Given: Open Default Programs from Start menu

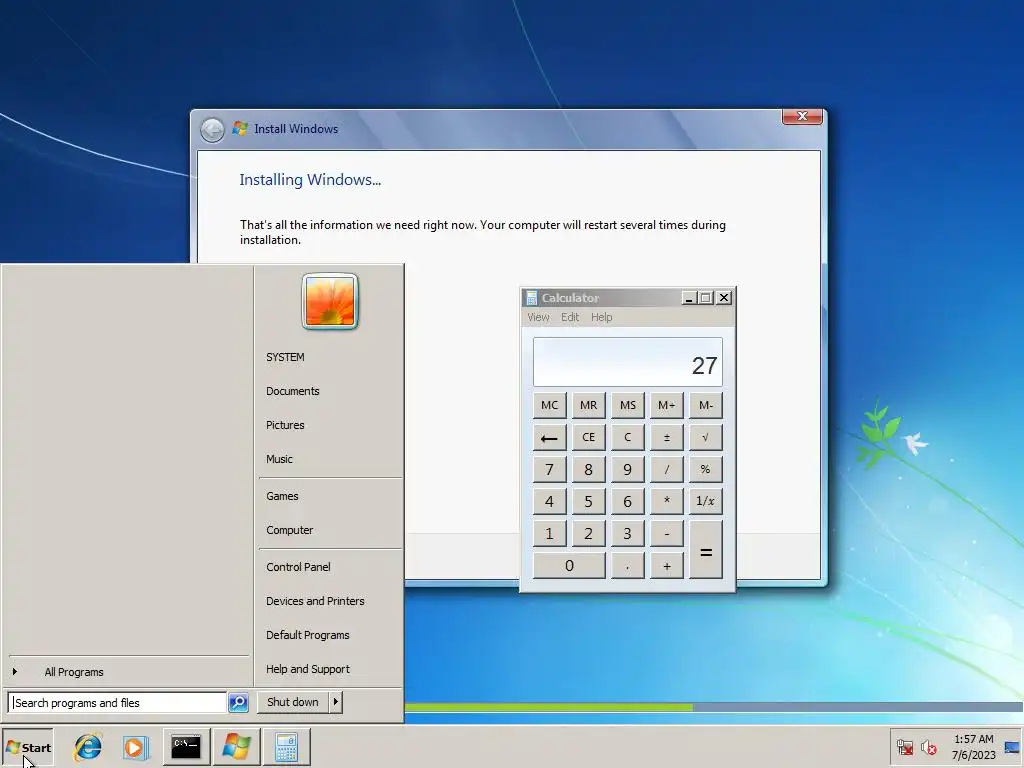Looking at the screenshot, I should 308,635.
